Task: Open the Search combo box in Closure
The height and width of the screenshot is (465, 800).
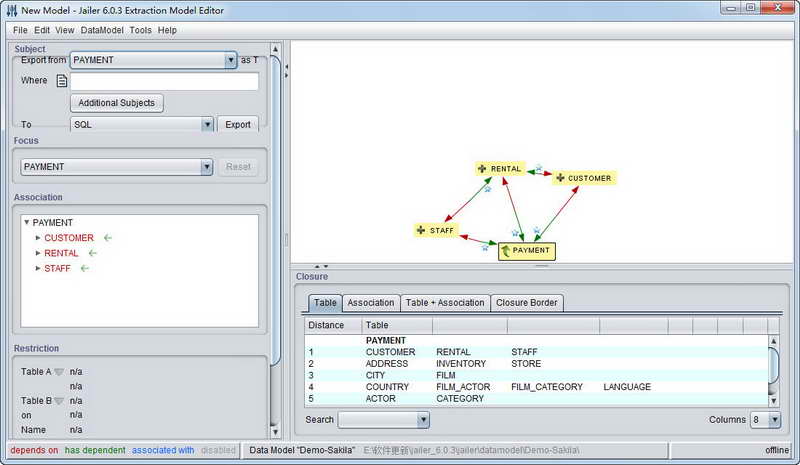Action: tap(423, 420)
